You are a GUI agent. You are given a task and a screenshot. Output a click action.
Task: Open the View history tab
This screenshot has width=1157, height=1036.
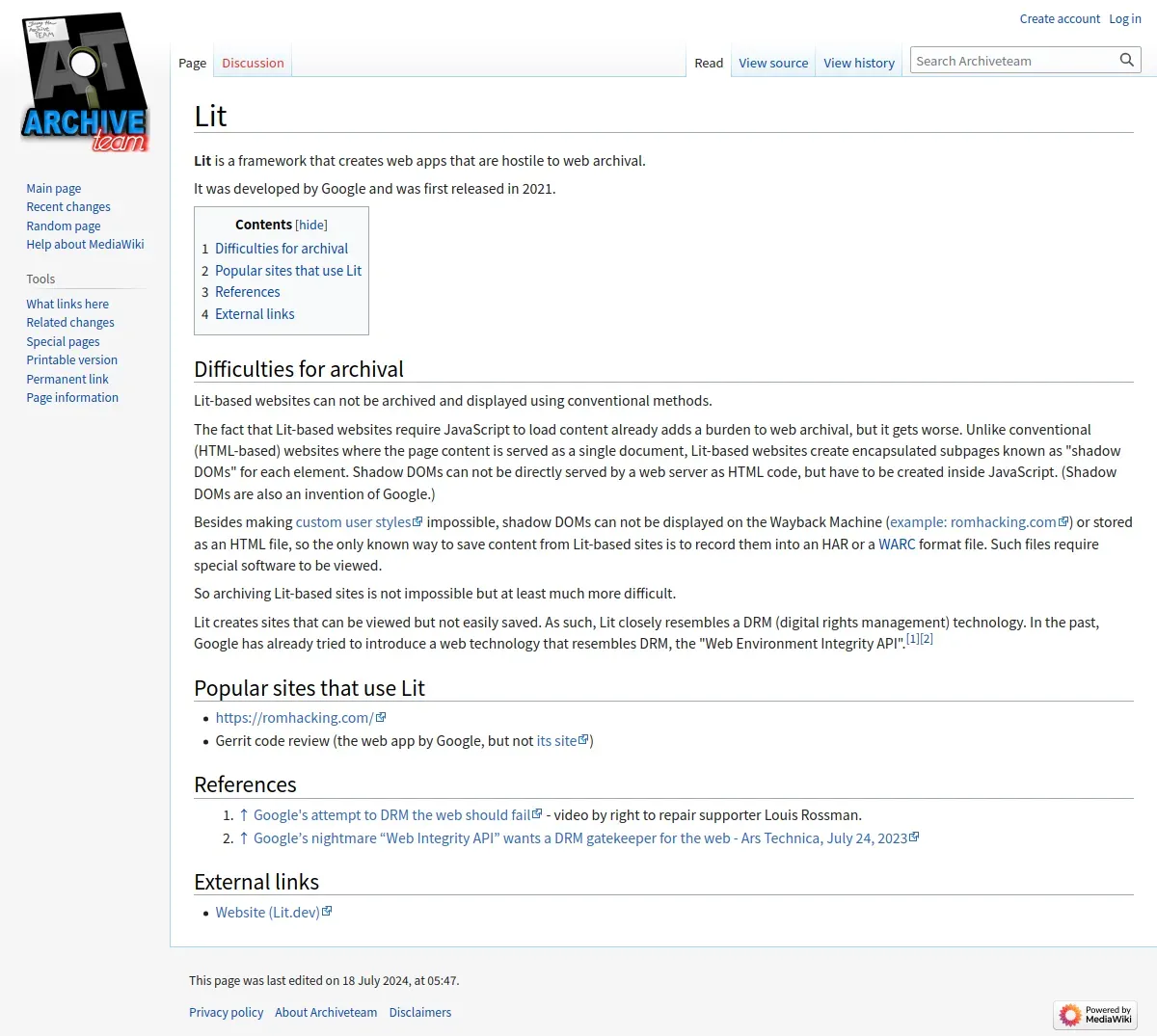859,63
